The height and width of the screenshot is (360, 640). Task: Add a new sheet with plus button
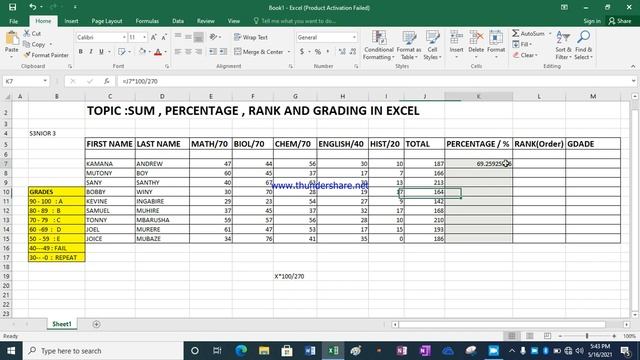pos(96,324)
